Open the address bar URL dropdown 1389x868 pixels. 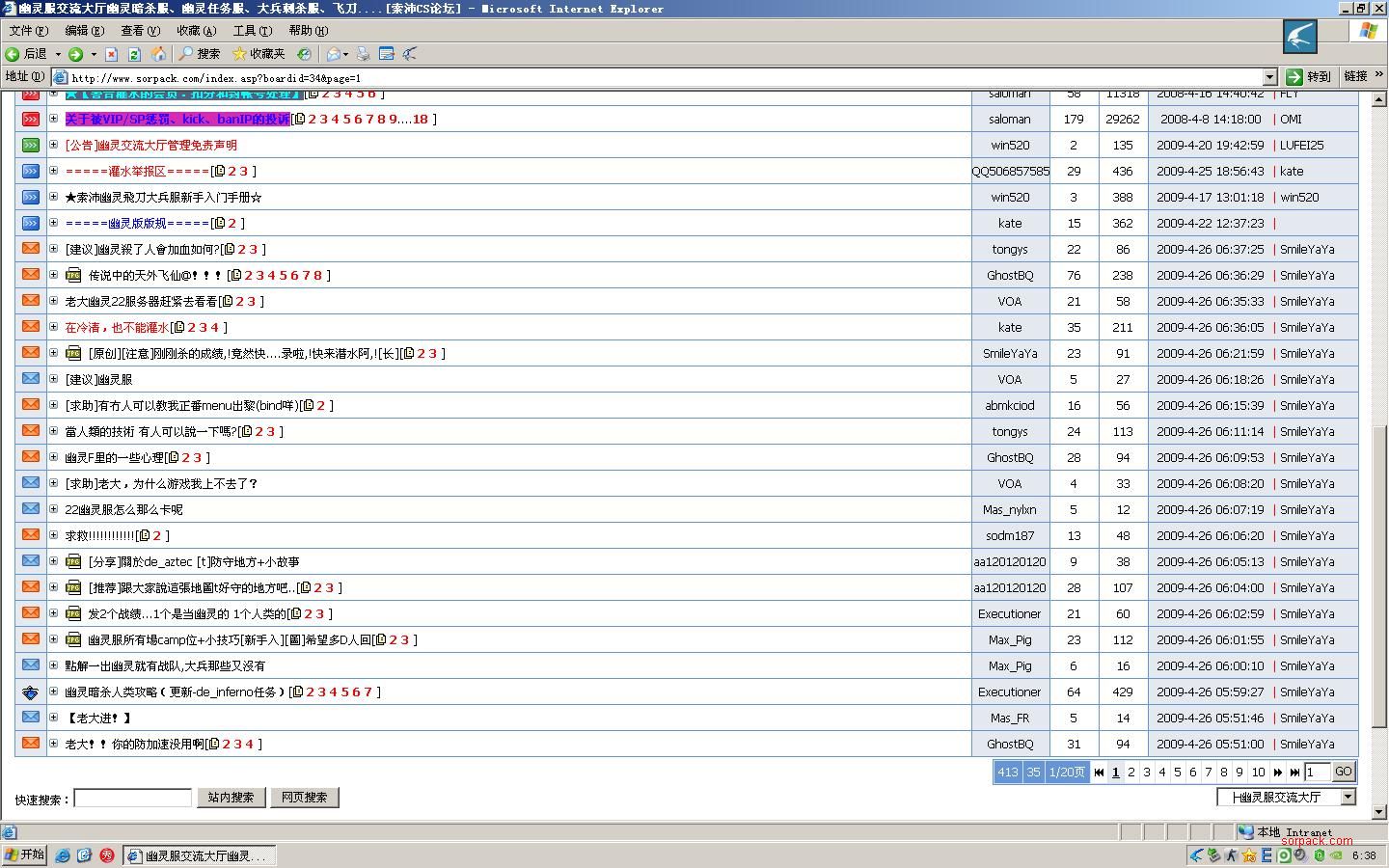(1269, 77)
